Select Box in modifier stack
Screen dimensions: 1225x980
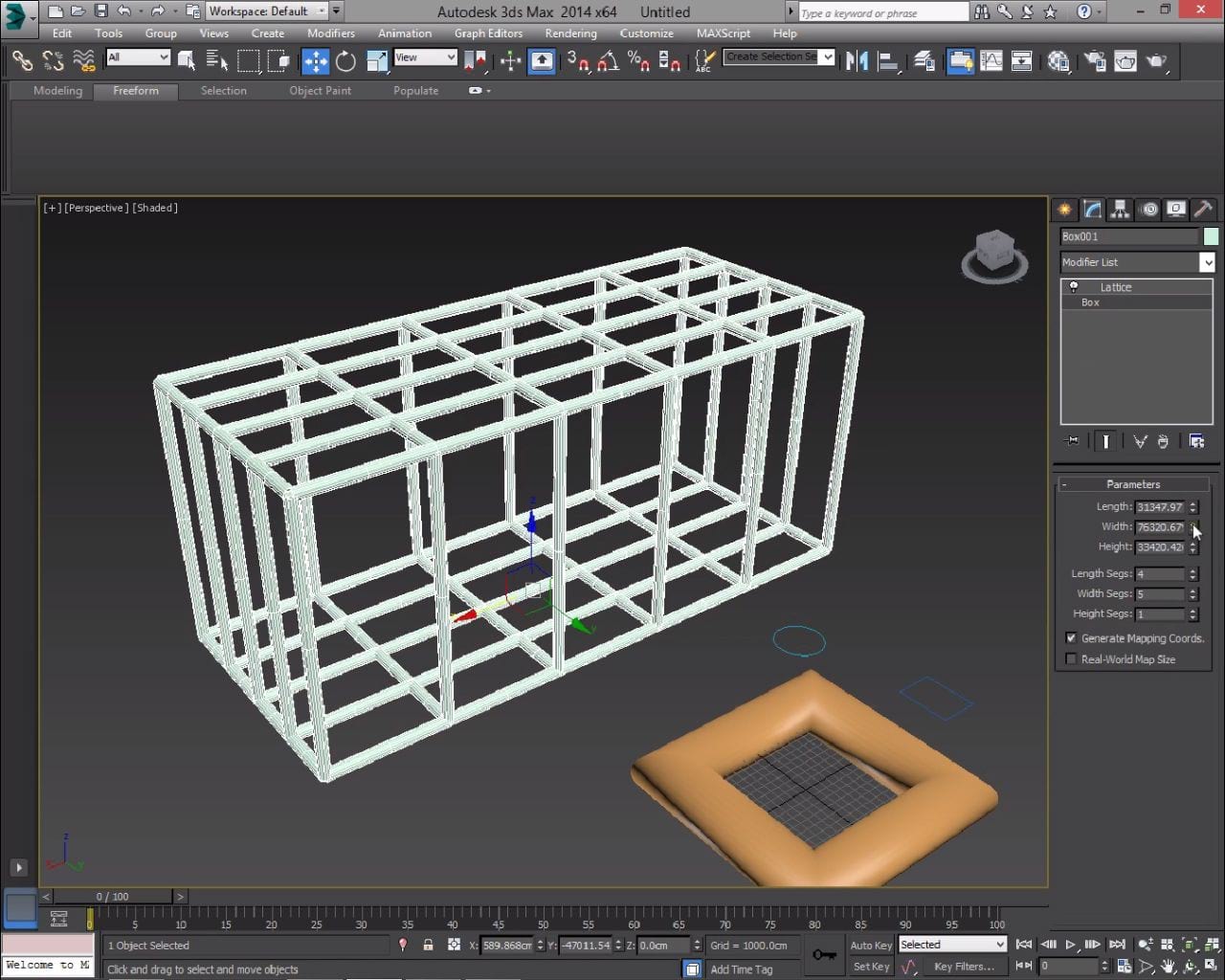click(x=1090, y=302)
